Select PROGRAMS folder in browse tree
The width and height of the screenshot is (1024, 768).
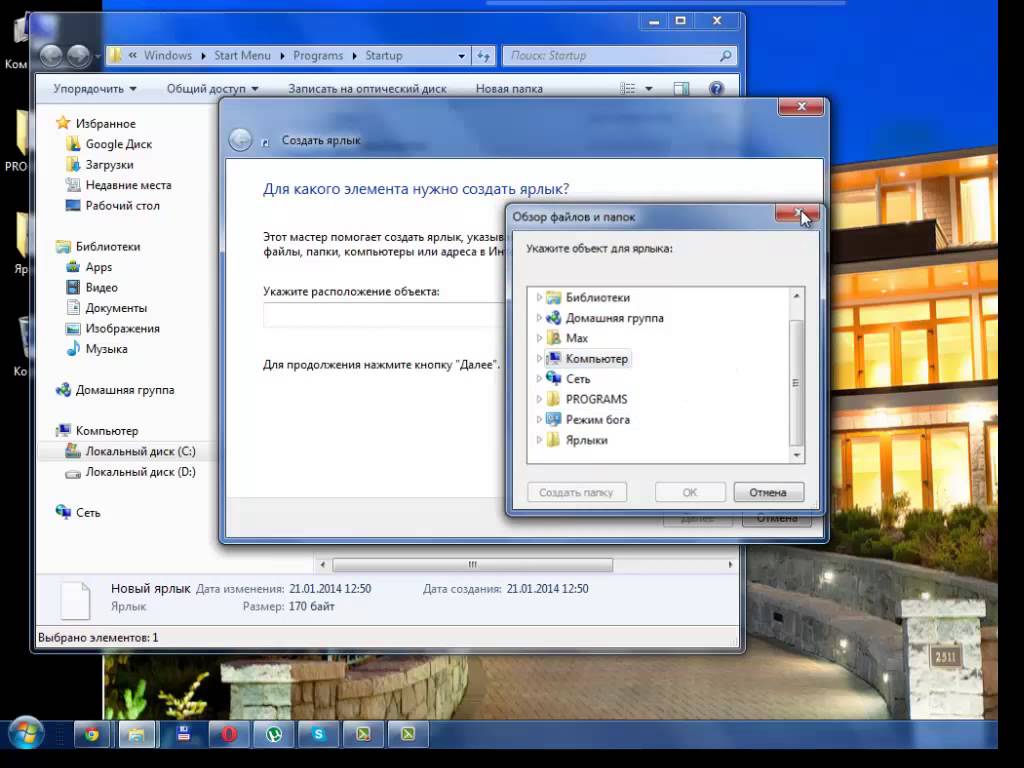click(596, 400)
